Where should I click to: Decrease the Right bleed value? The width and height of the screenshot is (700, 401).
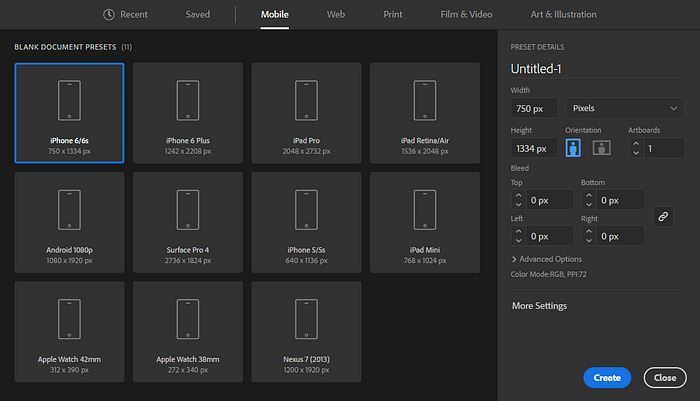tap(589, 241)
